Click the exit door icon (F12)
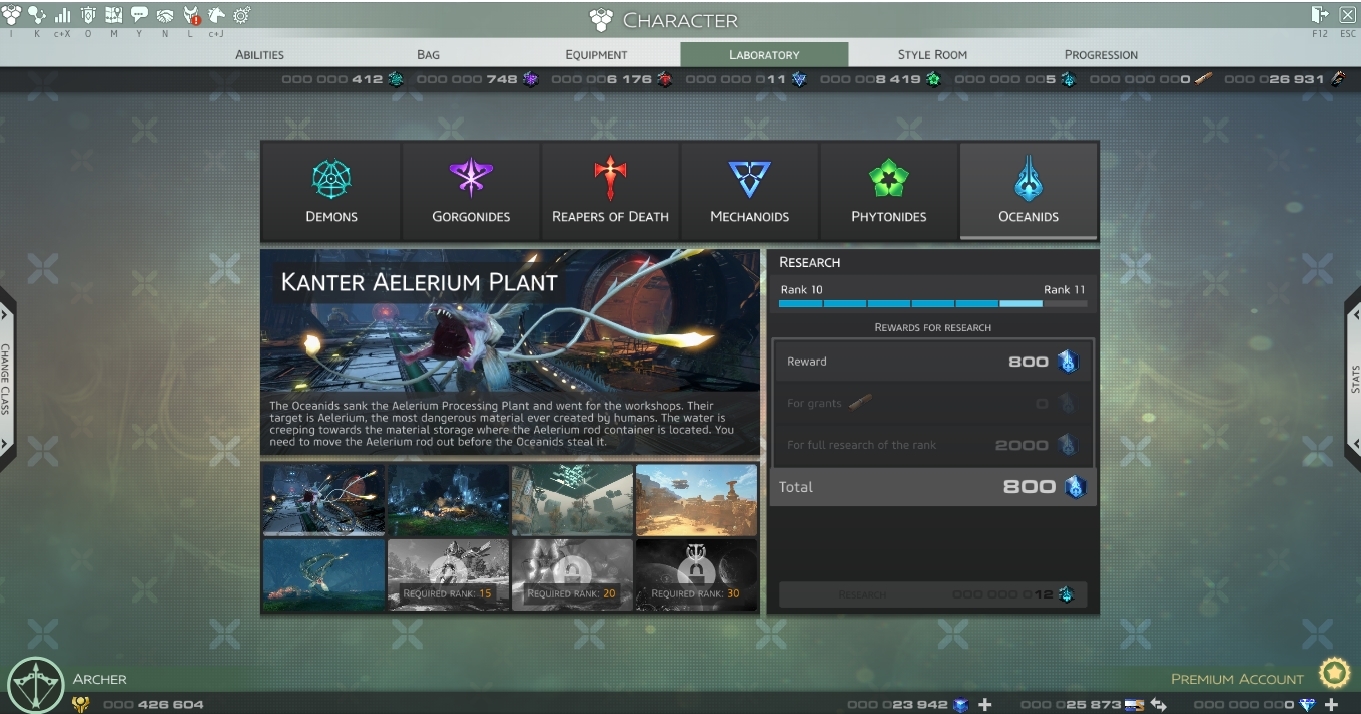 click(x=1320, y=14)
